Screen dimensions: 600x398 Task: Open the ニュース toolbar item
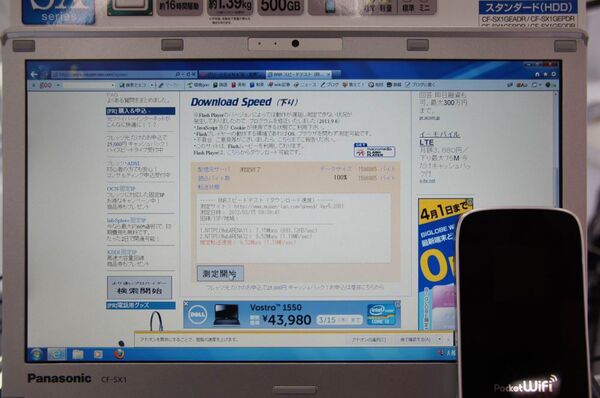point(305,85)
